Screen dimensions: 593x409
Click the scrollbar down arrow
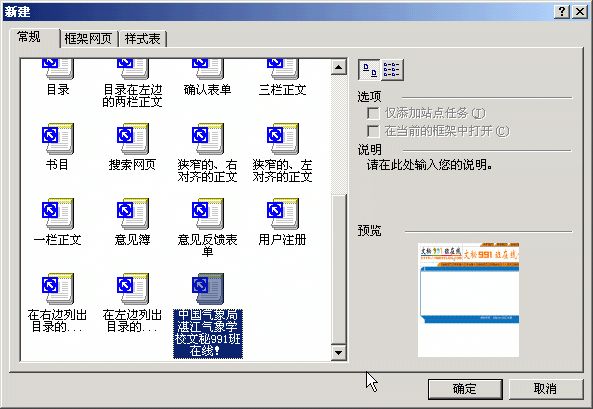tap(338, 353)
